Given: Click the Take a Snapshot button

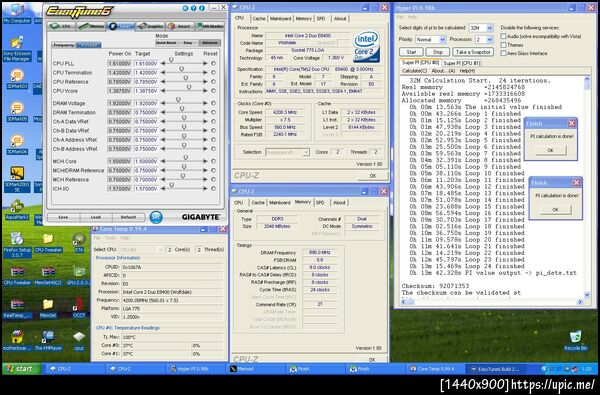Looking at the screenshot, I should tap(473, 52).
